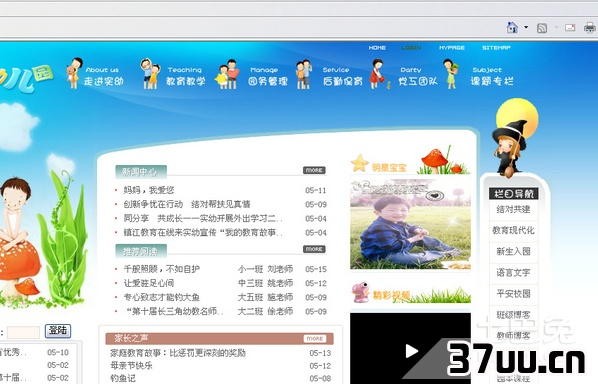Click the star icon beside 明星宝宝
Viewport: 598px width, 384px height.
pos(359,163)
